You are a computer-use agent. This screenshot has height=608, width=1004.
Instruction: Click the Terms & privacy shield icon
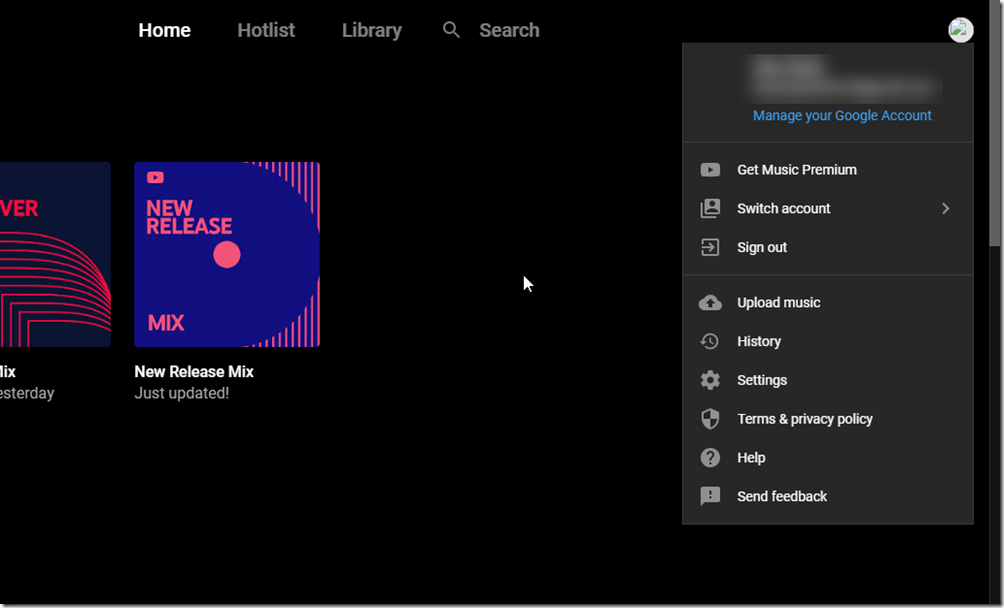click(710, 420)
